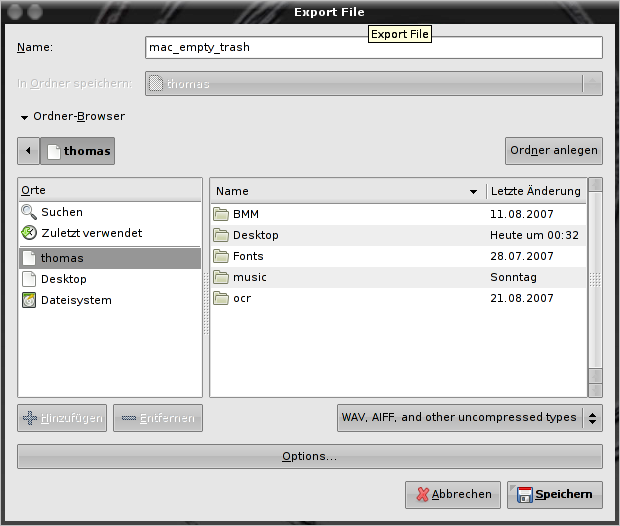The width and height of the screenshot is (620, 526).
Task: Click the 'Heute um 00:32' cell
Action: click(x=534, y=235)
